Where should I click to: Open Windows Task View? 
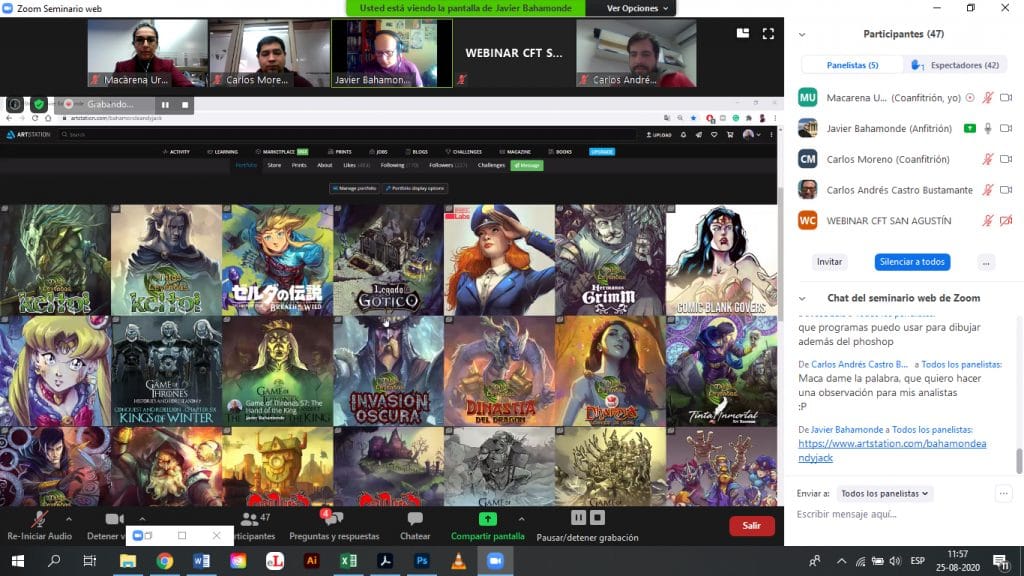click(x=89, y=561)
